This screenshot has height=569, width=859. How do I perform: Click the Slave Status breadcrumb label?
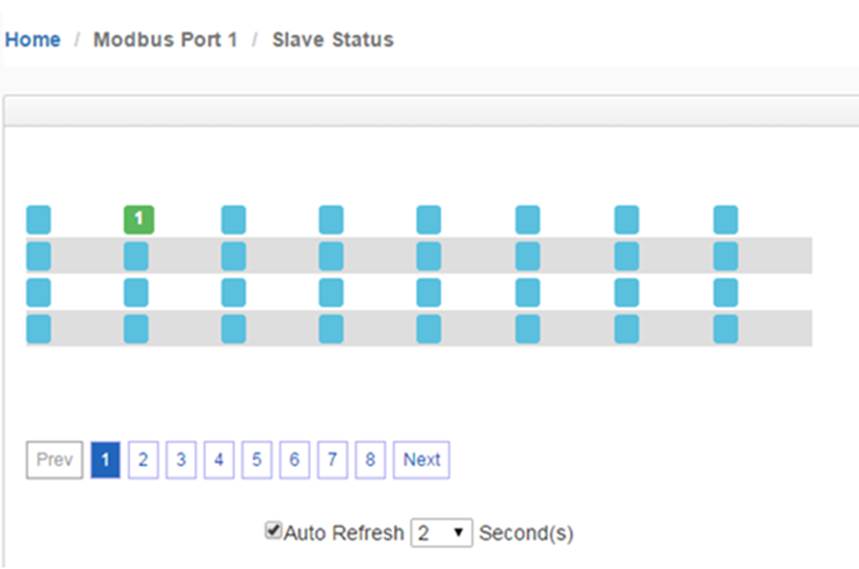[x=333, y=39]
